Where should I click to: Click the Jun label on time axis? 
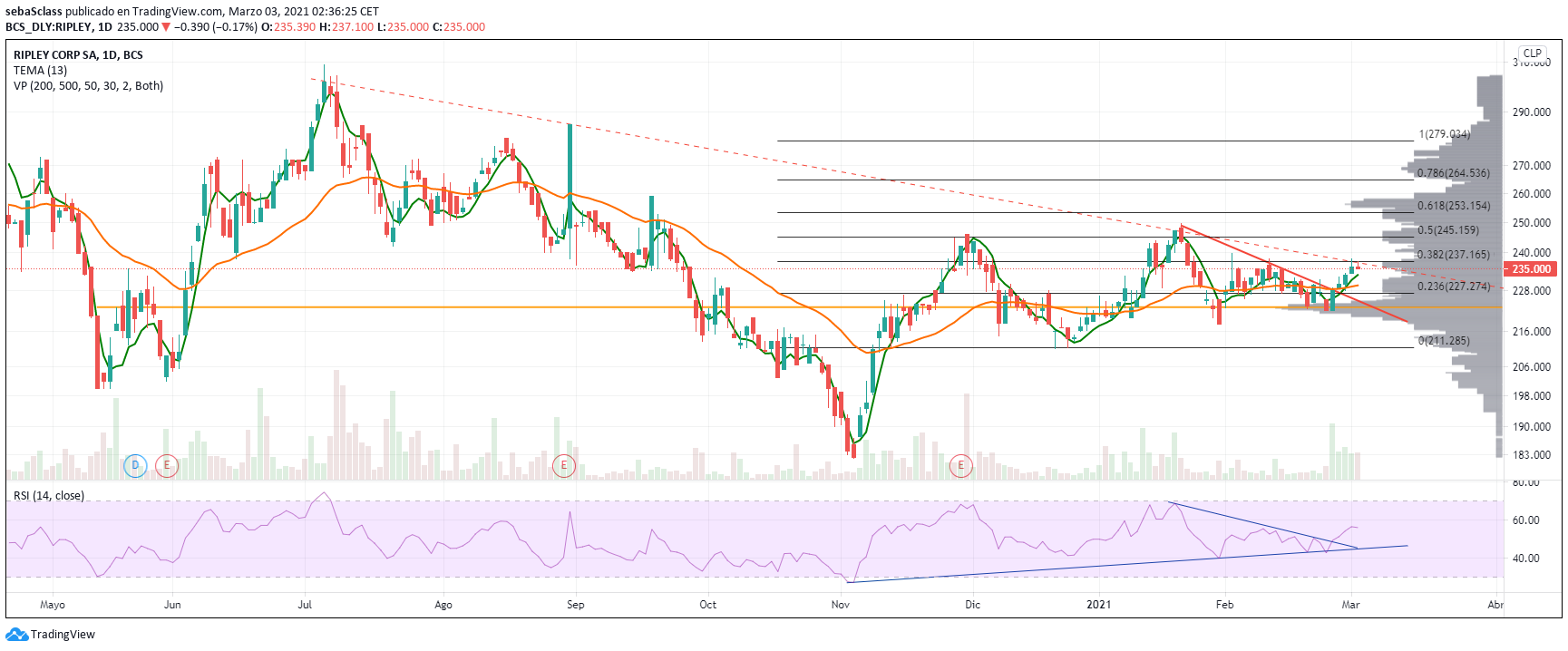point(172,605)
